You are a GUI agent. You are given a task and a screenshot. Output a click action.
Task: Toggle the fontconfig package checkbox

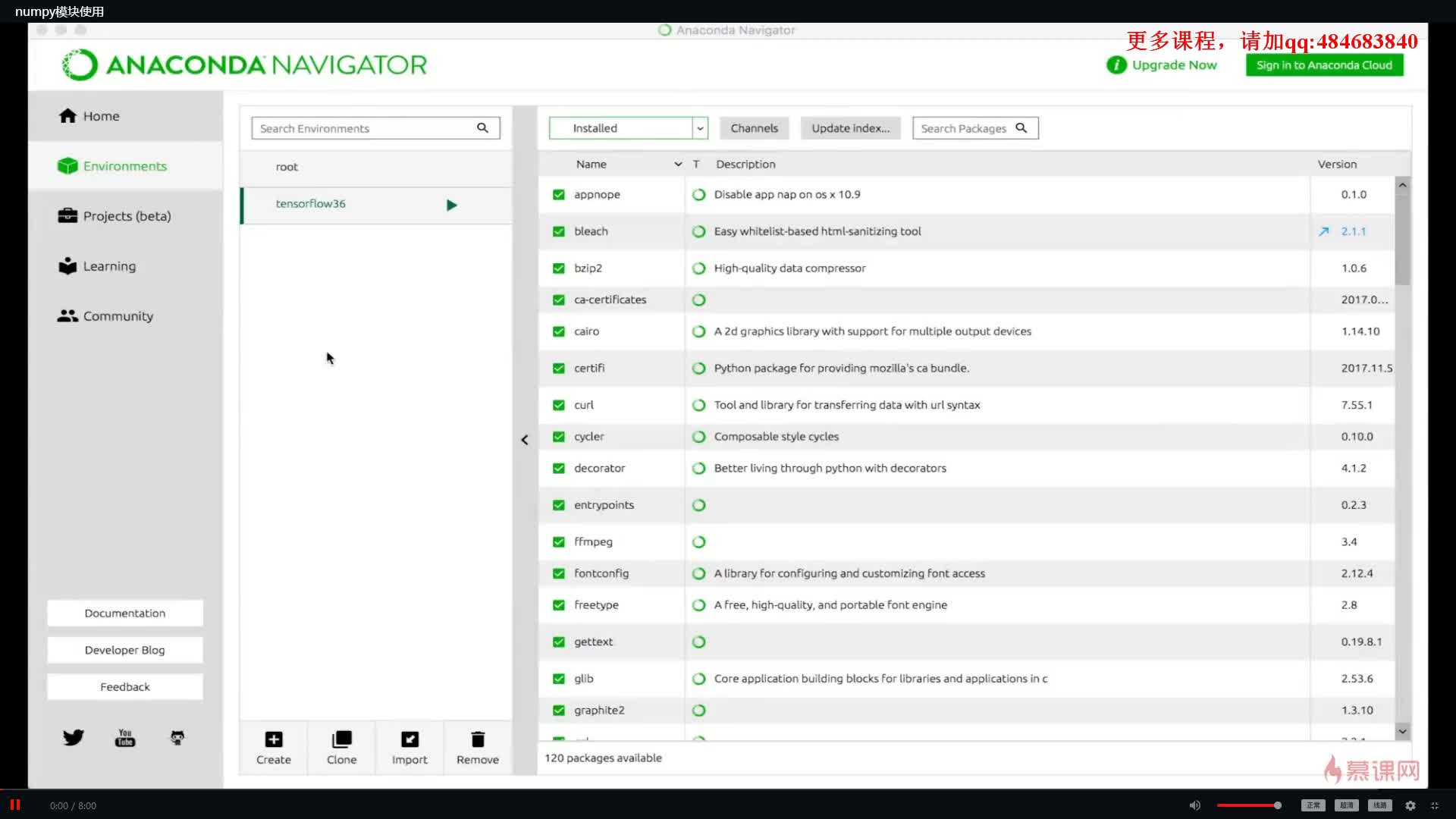tap(559, 574)
